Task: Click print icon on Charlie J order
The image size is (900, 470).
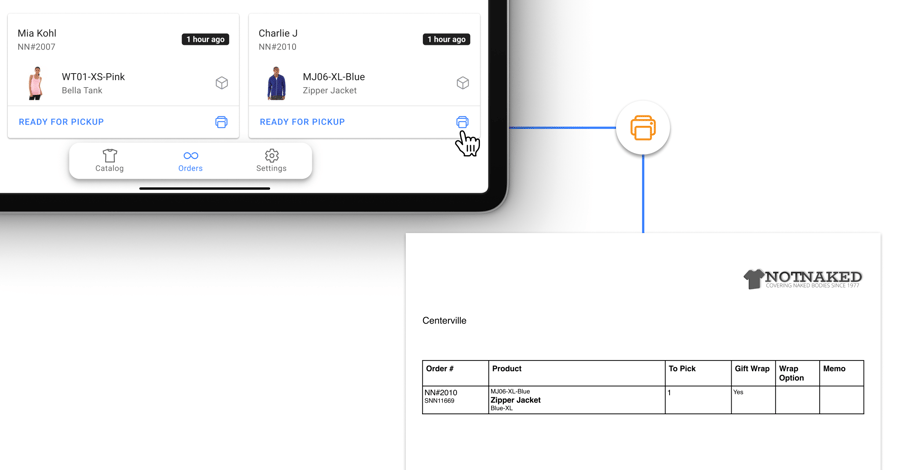Action: [x=462, y=122]
